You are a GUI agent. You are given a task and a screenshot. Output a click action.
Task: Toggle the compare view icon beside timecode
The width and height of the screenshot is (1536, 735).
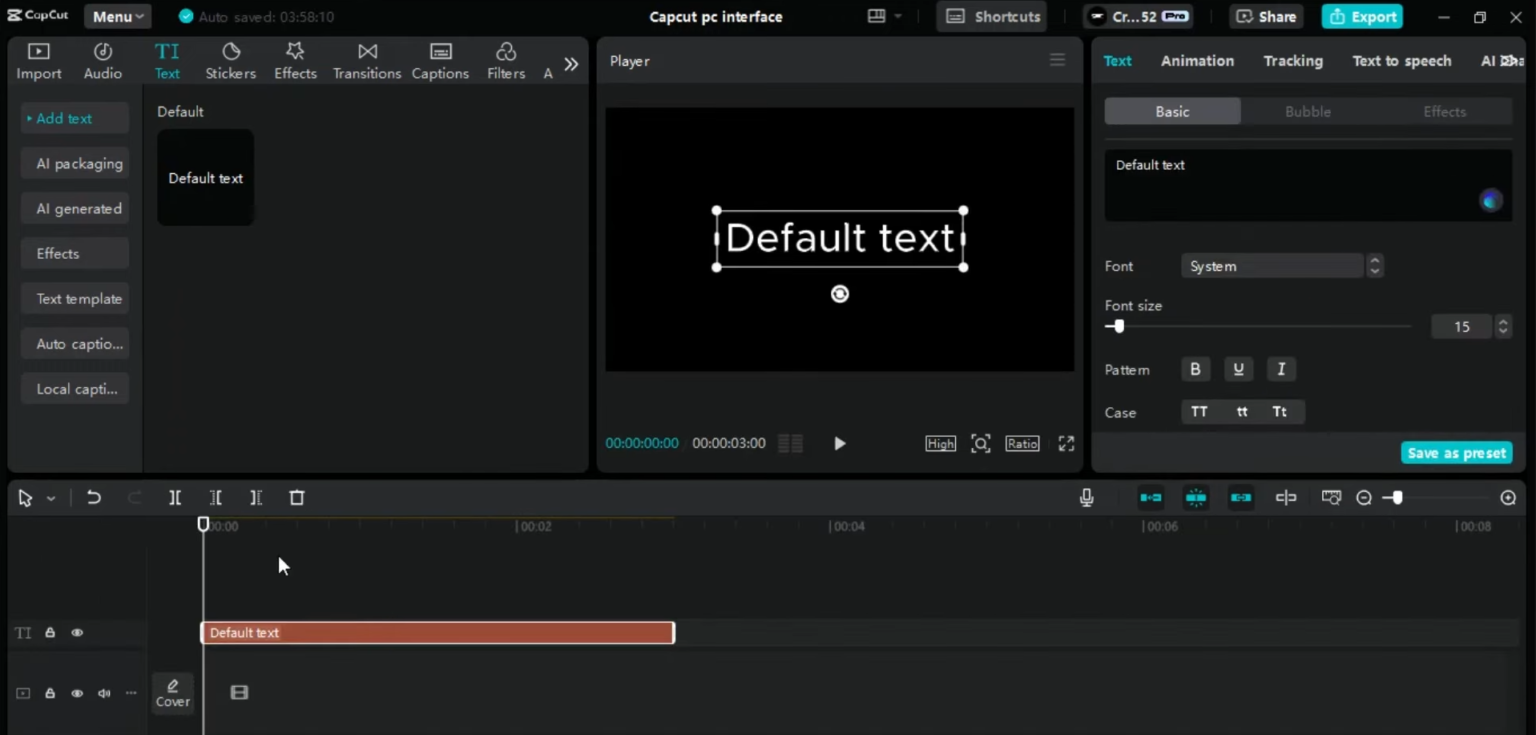click(x=790, y=443)
